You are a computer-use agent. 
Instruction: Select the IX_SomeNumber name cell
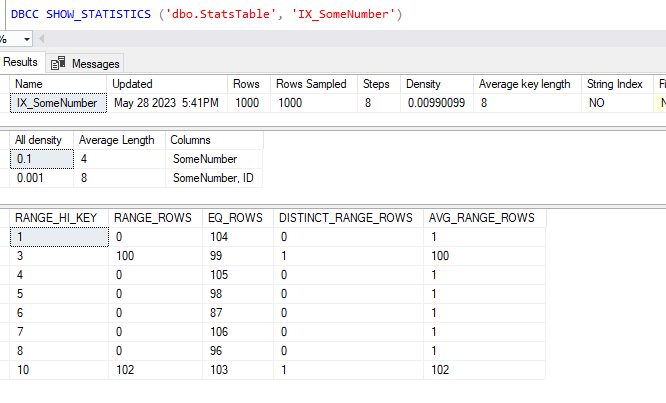point(55,102)
